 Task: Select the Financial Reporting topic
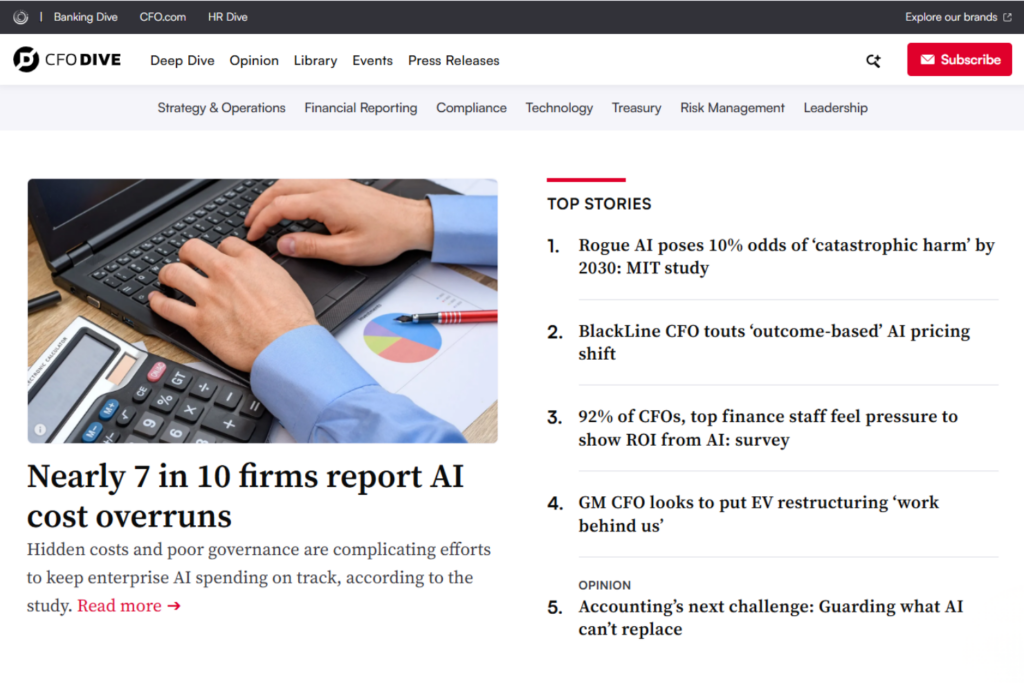pyautogui.click(x=360, y=108)
